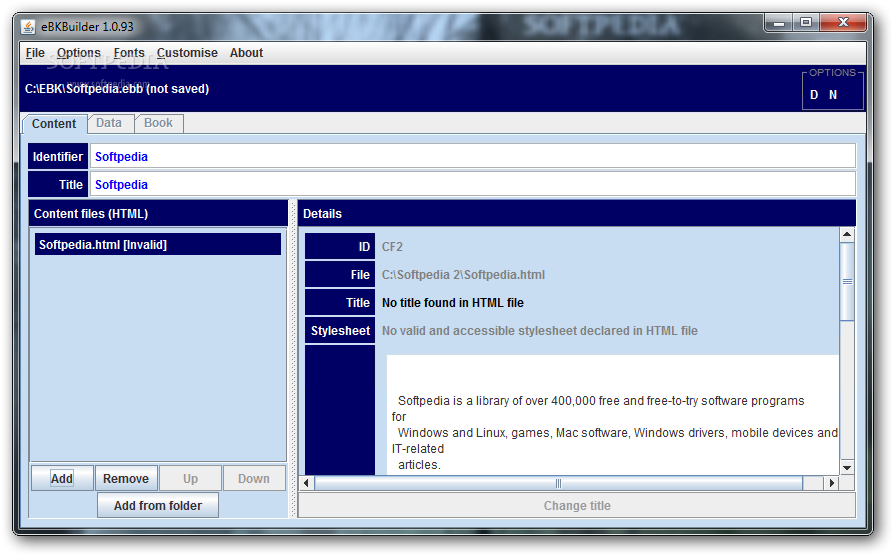Select Softpedia.html [Invalid] in content files
The image size is (894, 556).
pyautogui.click(x=158, y=245)
